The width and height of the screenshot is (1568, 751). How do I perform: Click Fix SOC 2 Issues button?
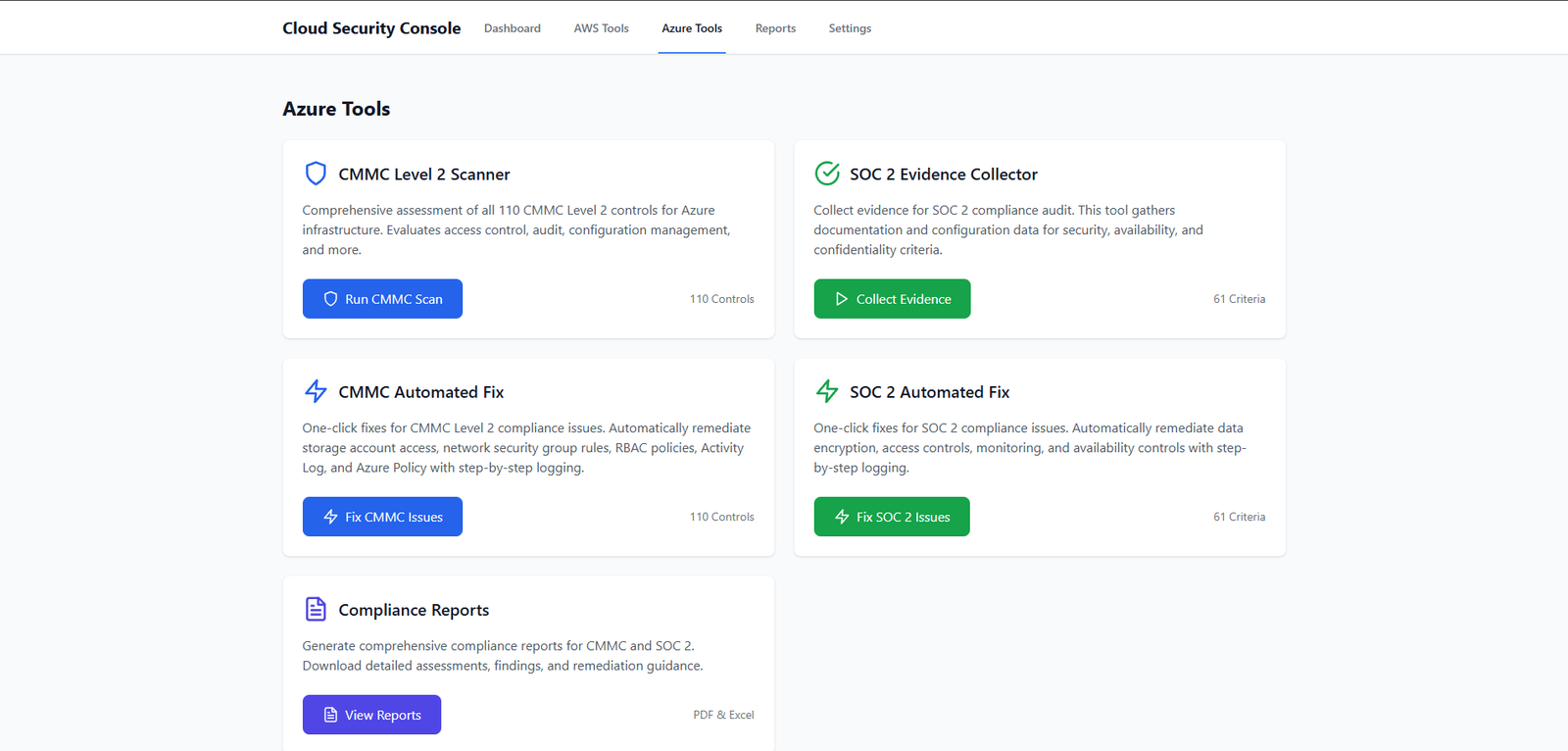[892, 517]
